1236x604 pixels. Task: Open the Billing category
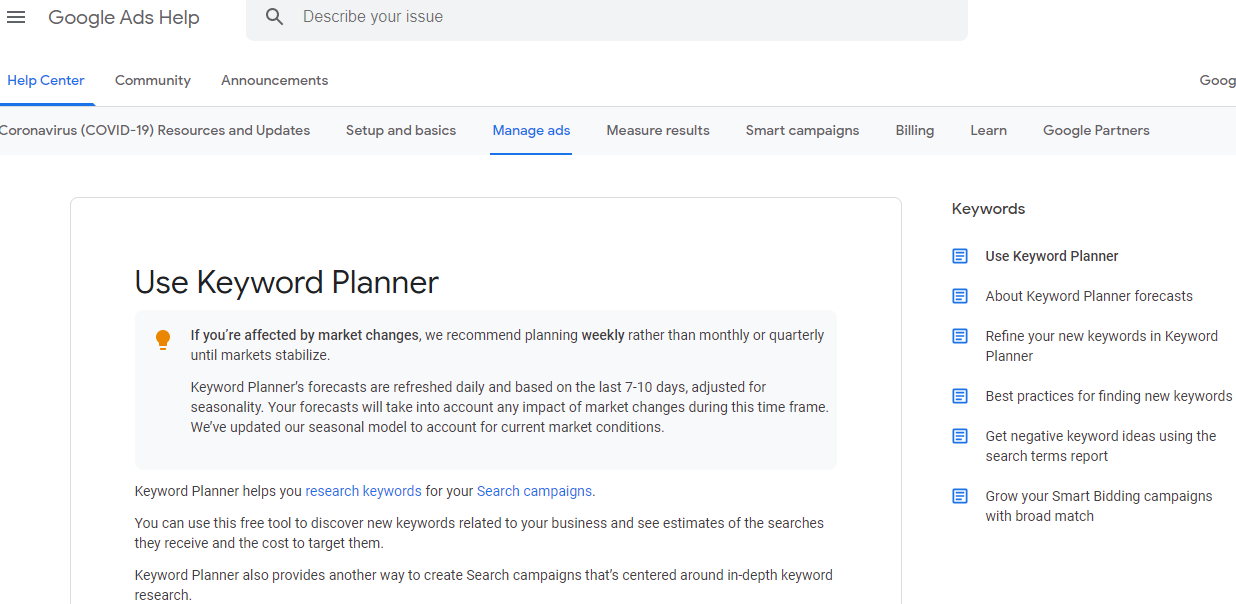click(915, 130)
